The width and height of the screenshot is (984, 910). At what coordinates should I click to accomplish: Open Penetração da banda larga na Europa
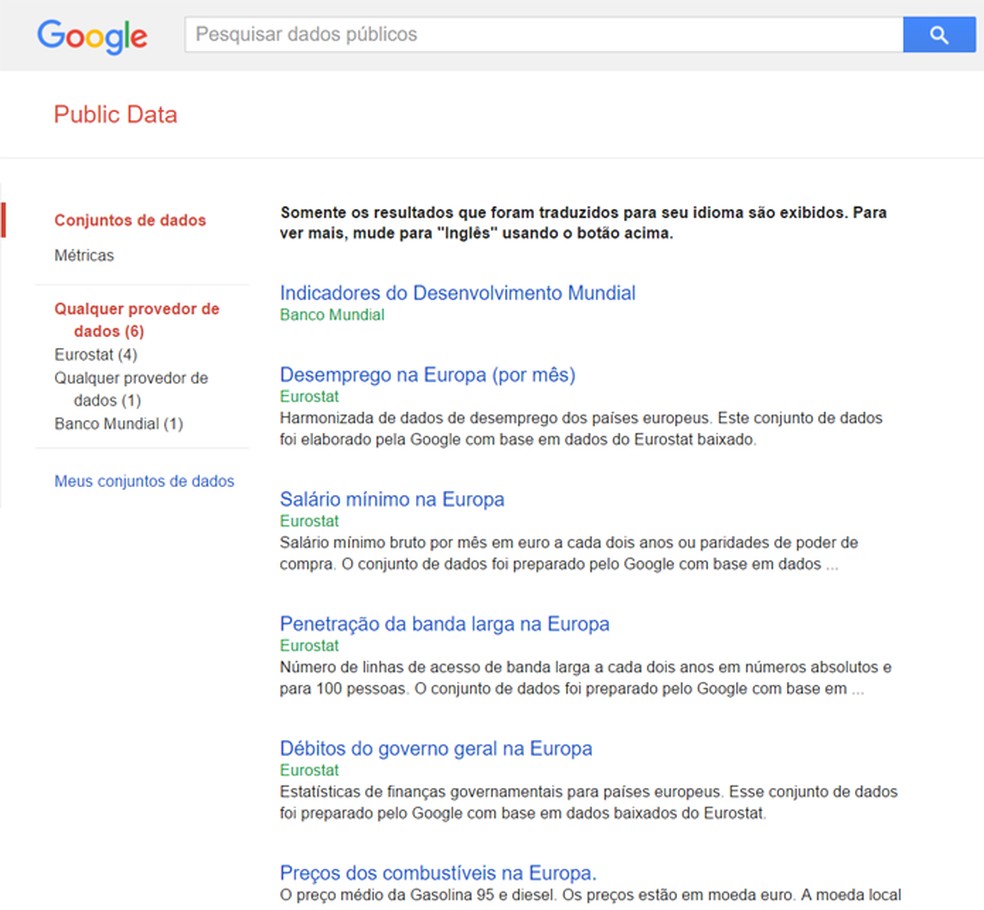[x=444, y=624]
